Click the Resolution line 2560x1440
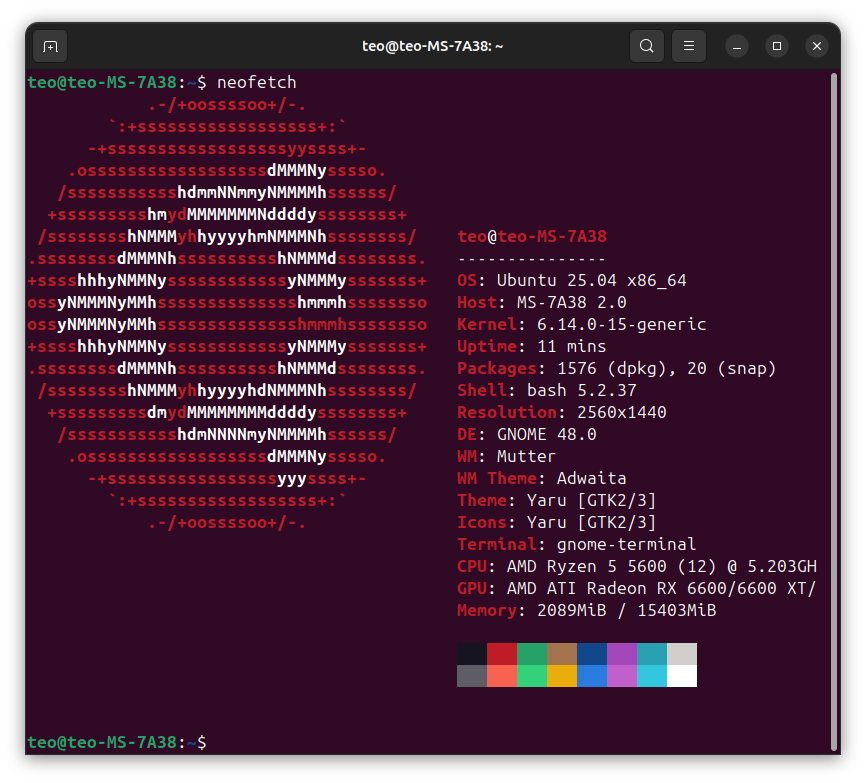Screen dimensions: 866x783 coord(562,412)
